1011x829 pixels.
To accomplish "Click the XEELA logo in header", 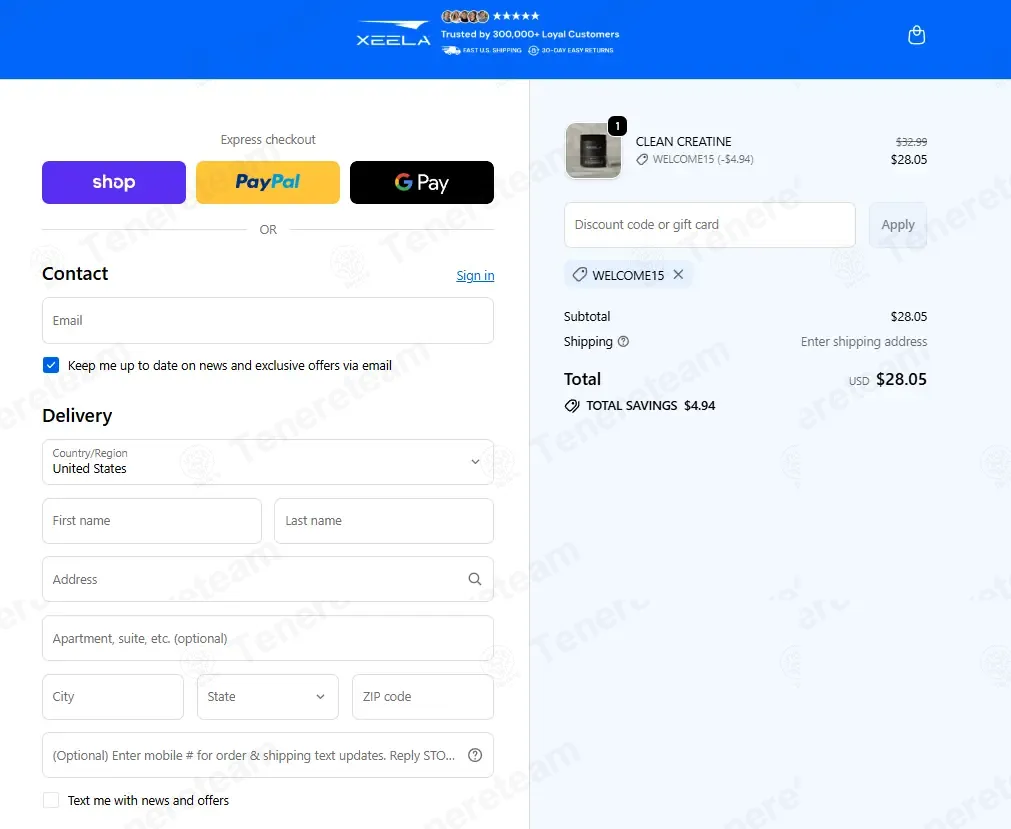I will (393, 34).
